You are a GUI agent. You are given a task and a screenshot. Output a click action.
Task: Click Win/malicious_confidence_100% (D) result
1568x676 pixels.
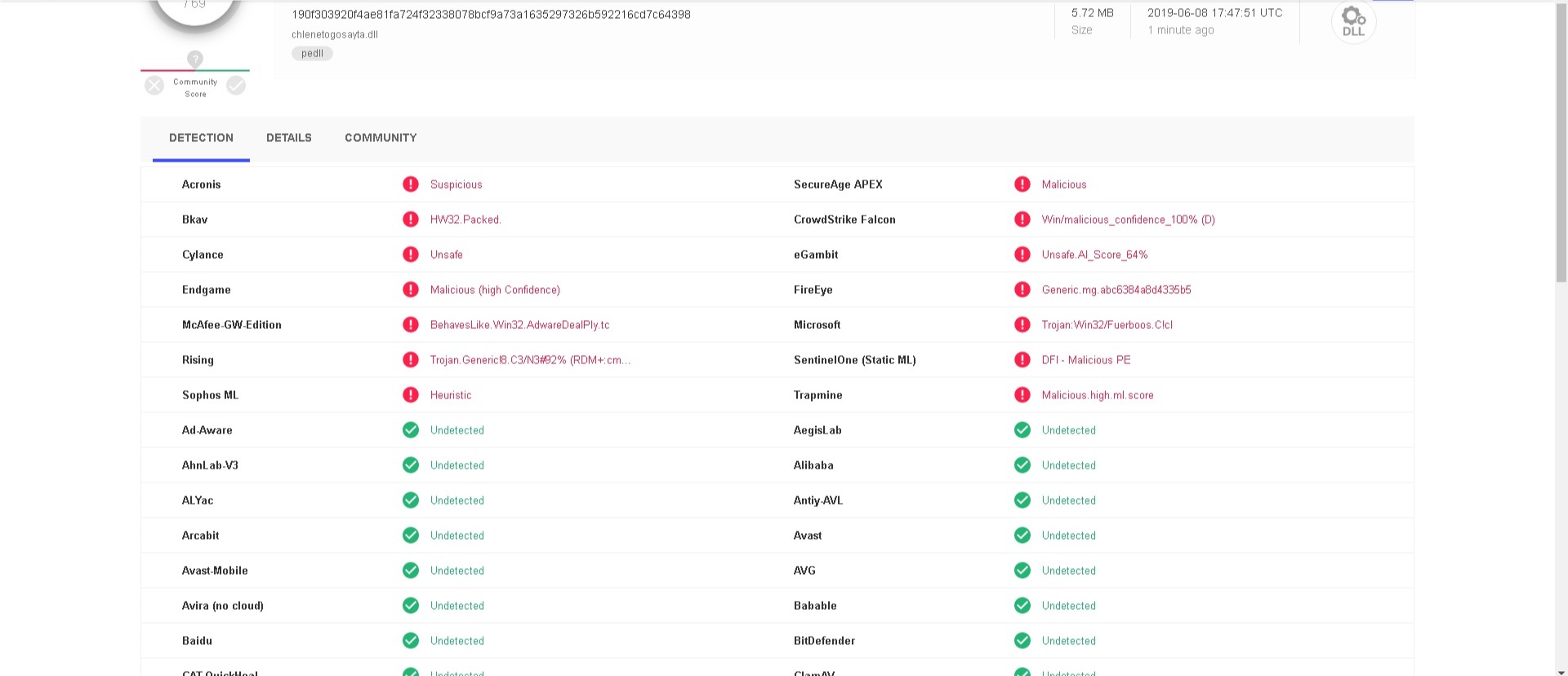(1129, 220)
